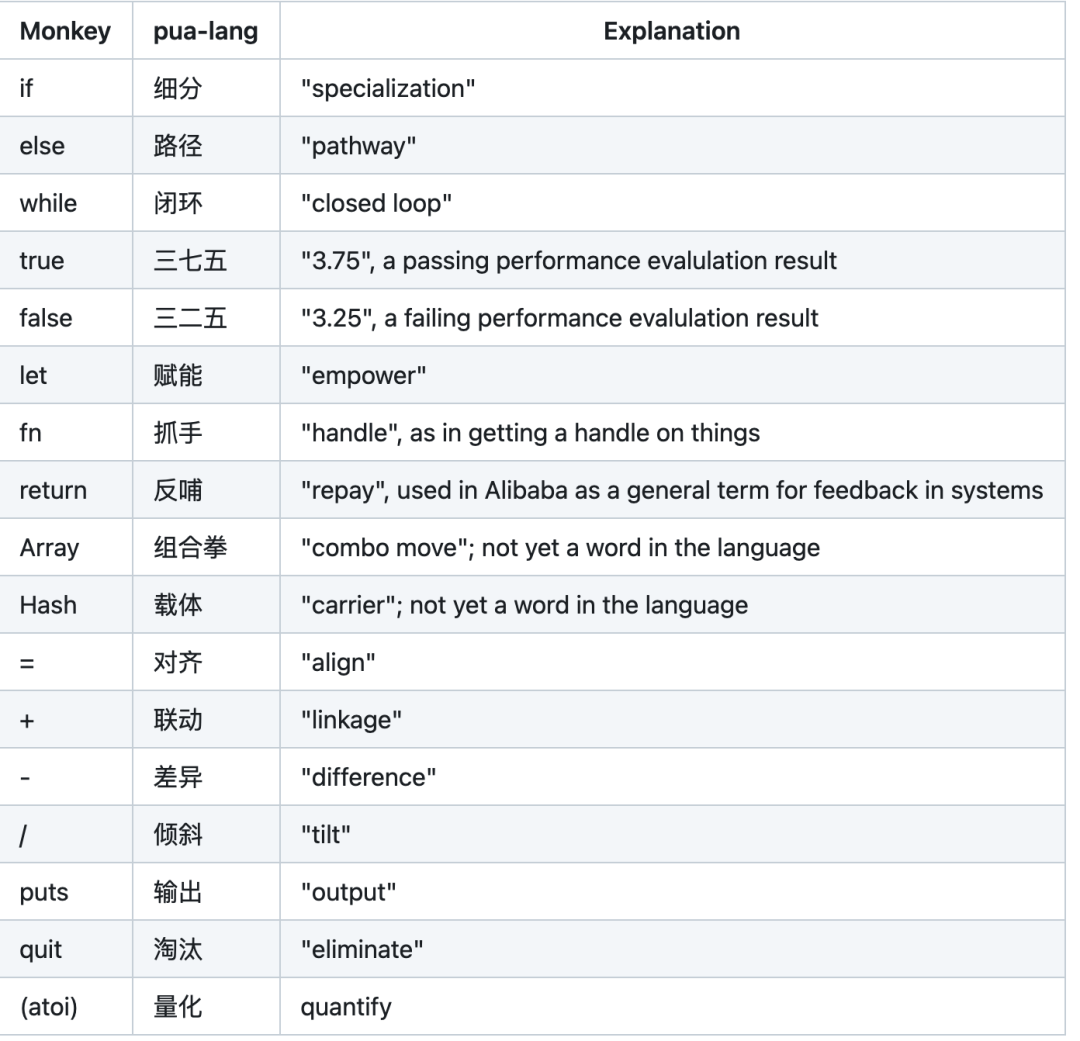Click the "Explanation" column header
Image resolution: width=1080 pixels, height=1041 pixels.
(x=672, y=31)
